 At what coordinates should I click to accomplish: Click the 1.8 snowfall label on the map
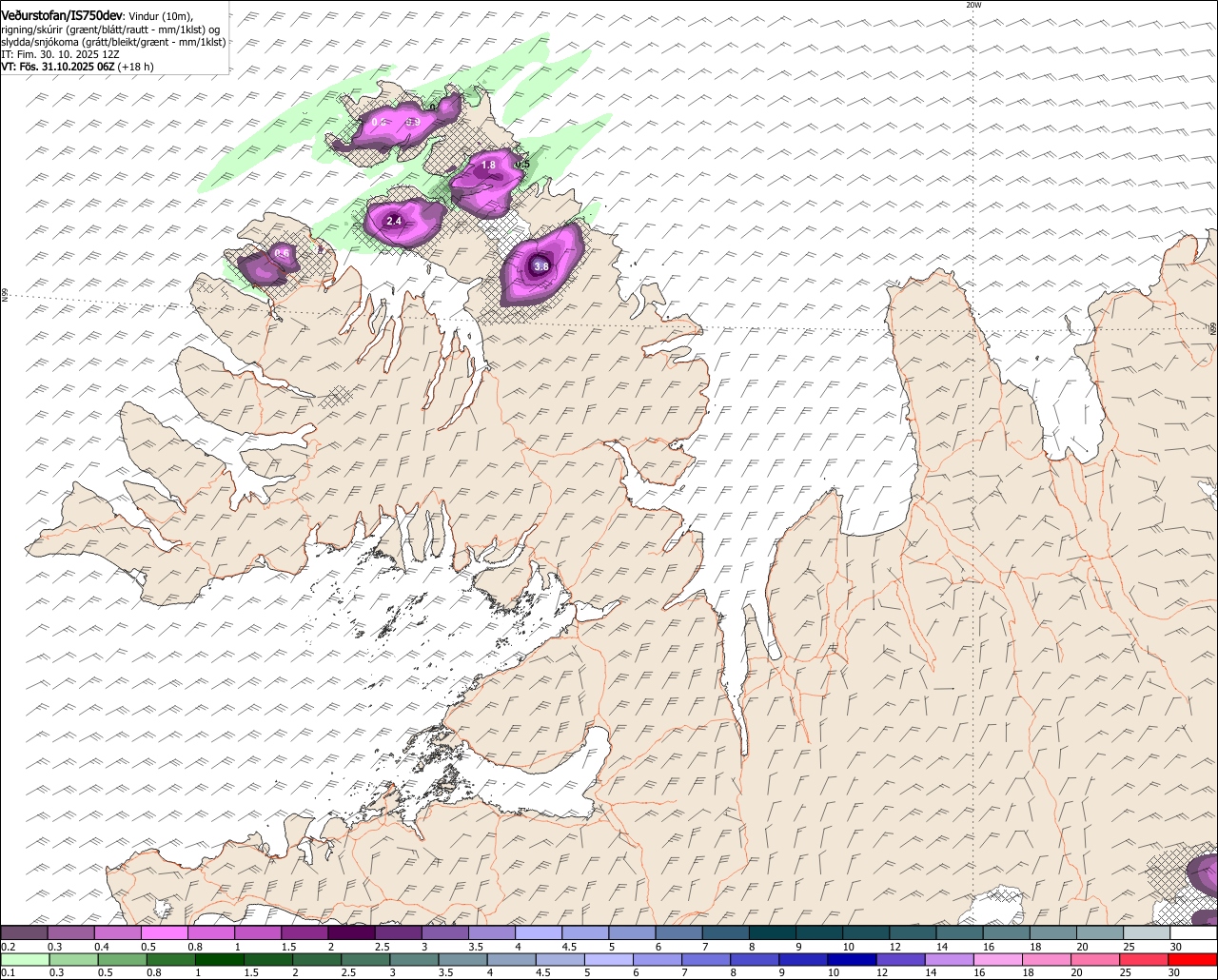click(488, 165)
